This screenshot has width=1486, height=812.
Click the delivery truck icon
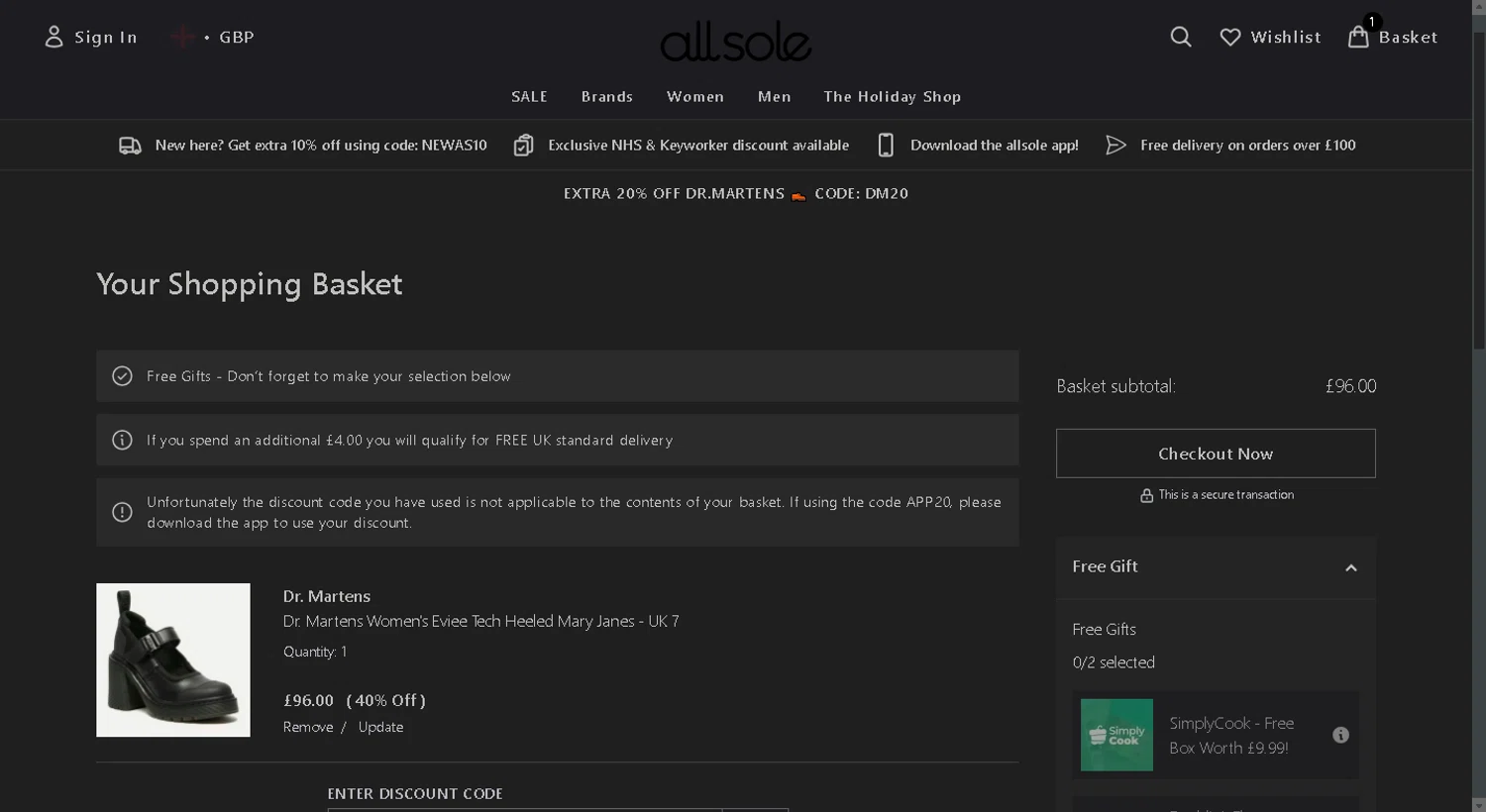pyautogui.click(x=130, y=146)
